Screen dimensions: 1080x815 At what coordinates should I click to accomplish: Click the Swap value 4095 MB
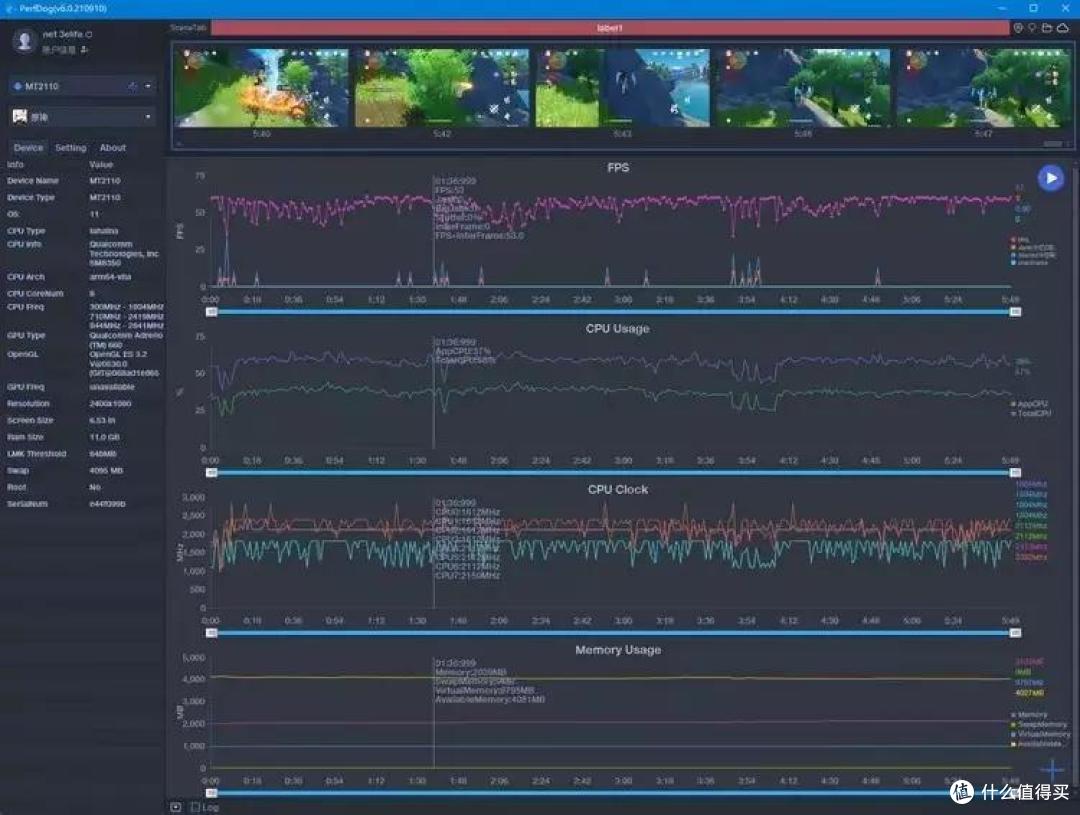[106, 471]
